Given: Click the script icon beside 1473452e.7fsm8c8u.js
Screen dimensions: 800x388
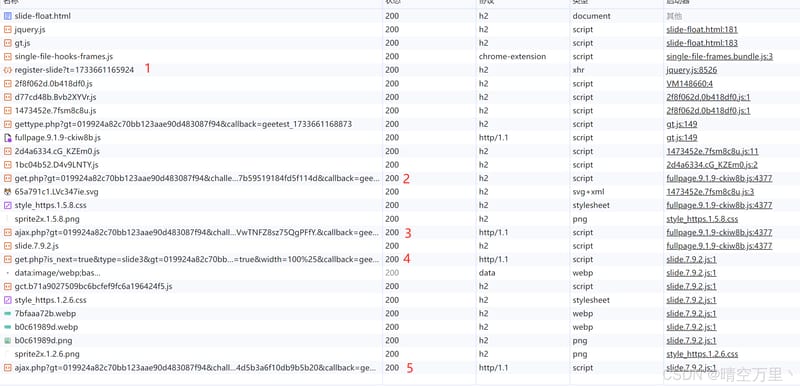Looking at the screenshot, I should tap(7, 111).
